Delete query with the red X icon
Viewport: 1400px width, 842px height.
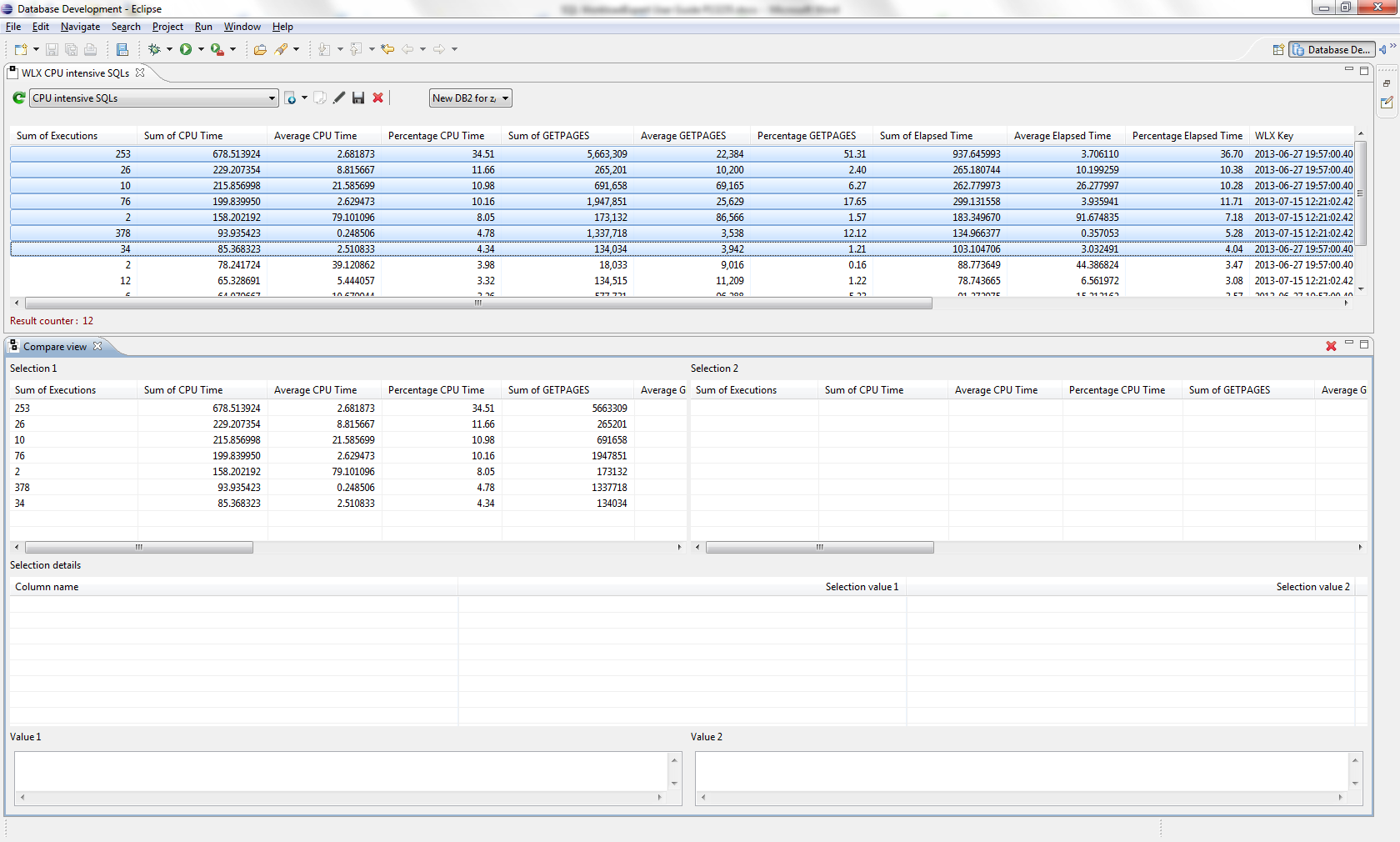click(377, 98)
